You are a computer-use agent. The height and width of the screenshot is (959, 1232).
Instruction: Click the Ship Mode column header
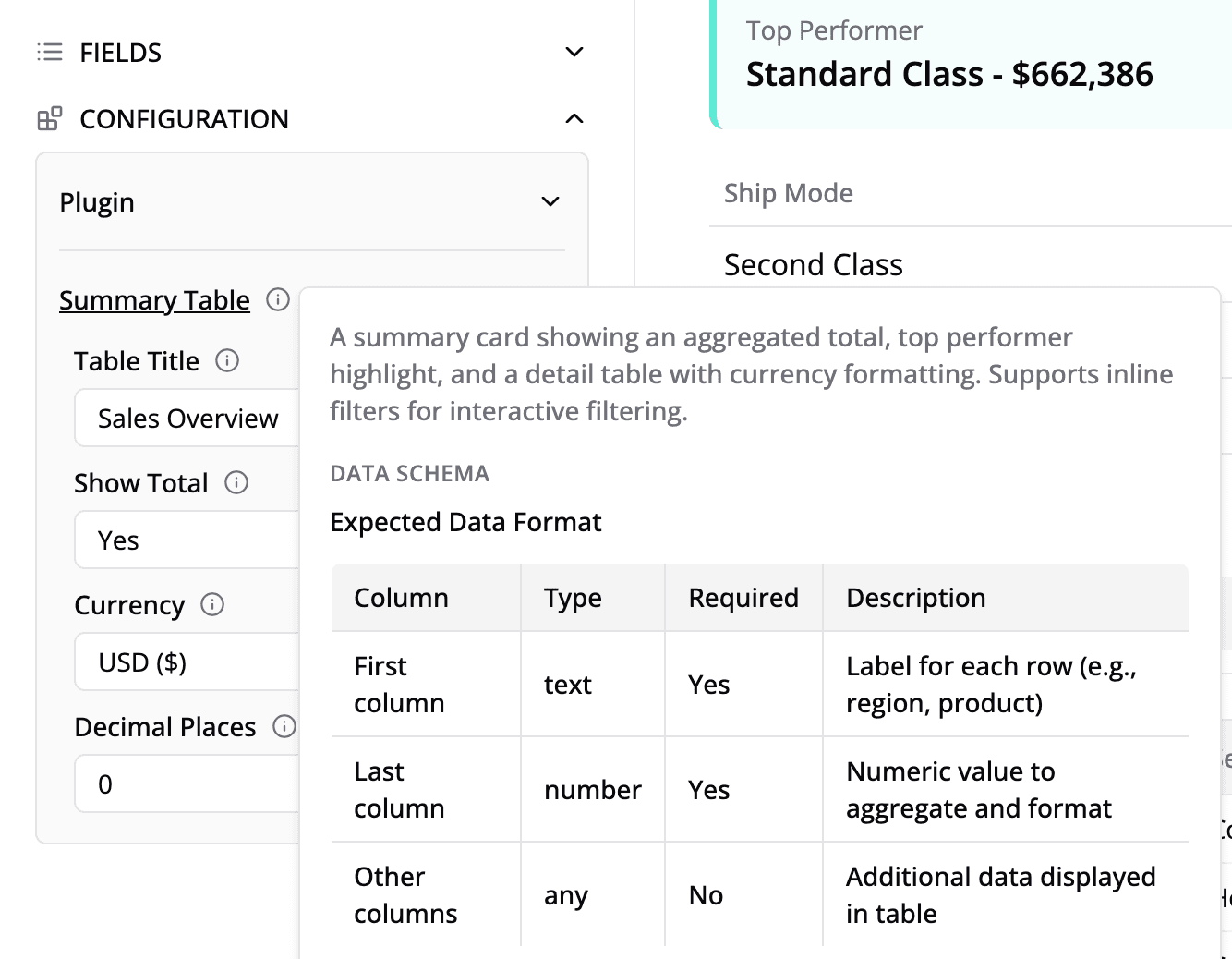coord(788,193)
